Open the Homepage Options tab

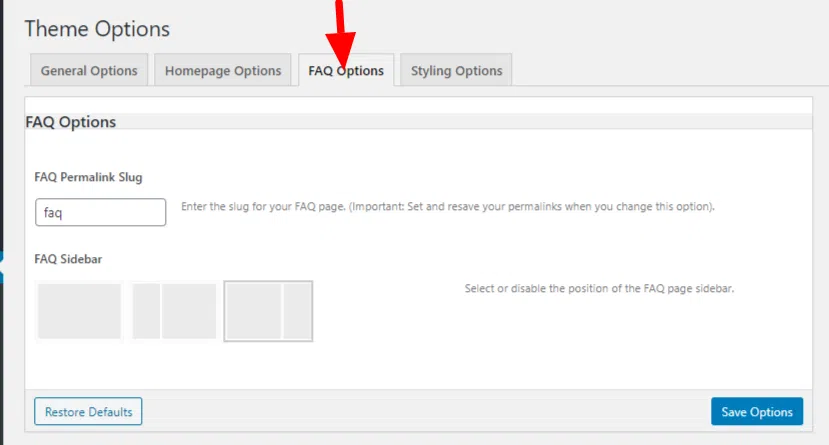pyautogui.click(x=223, y=71)
